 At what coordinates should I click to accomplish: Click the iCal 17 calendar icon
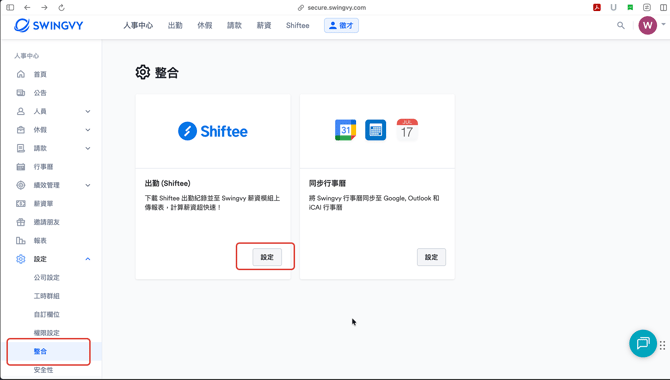click(x=407, y=130)
